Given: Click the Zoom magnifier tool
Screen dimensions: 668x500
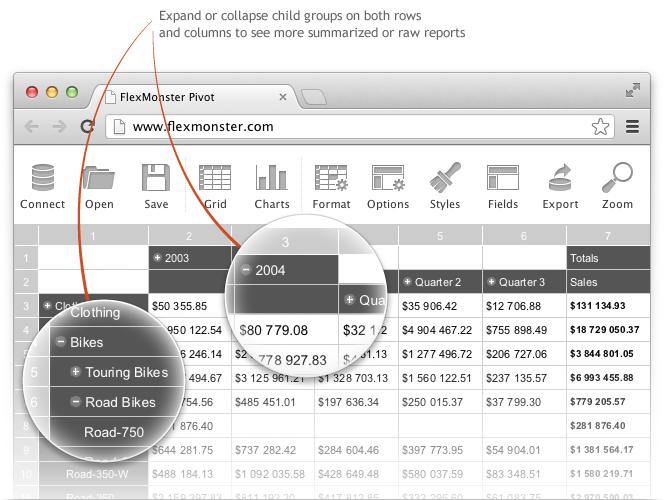Looking at the screenshot, I should tap(617, 178).
